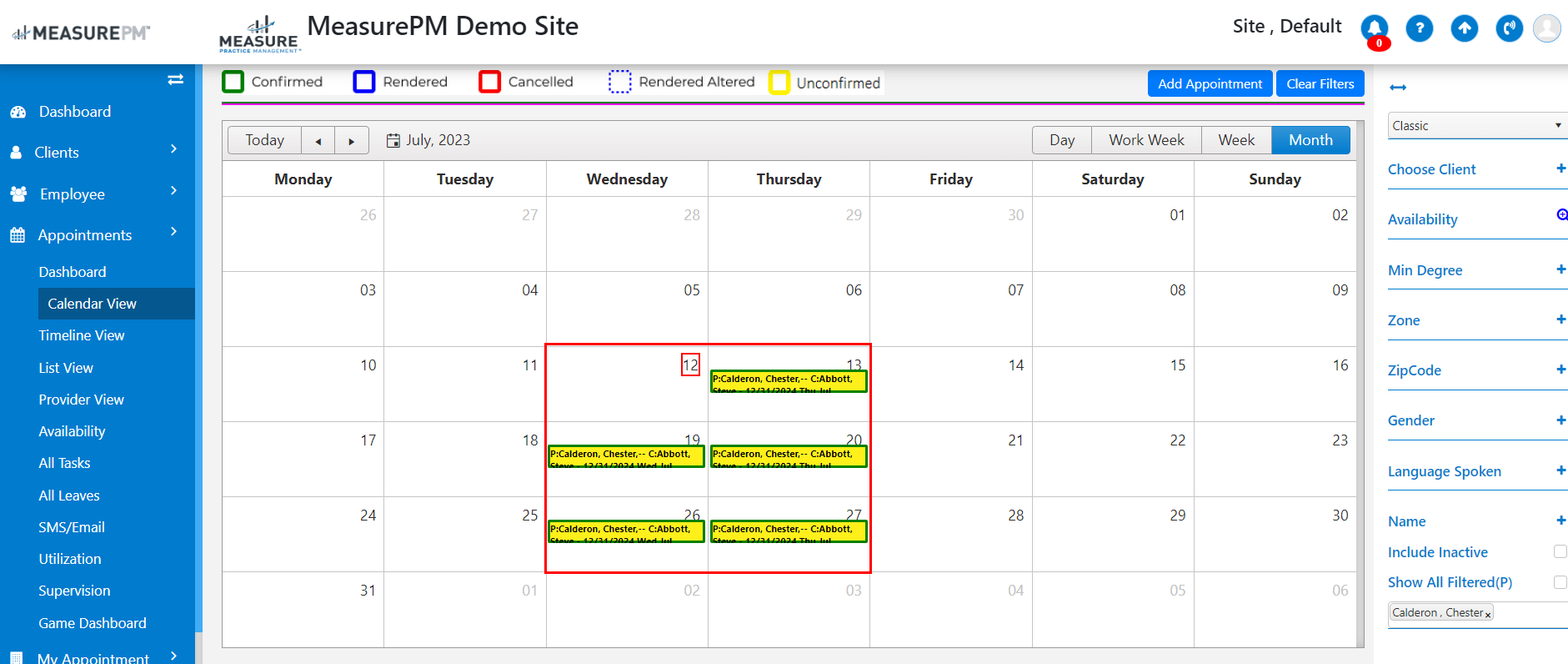
Task: Open the notifications bell icon
Action: [1374, 28]
